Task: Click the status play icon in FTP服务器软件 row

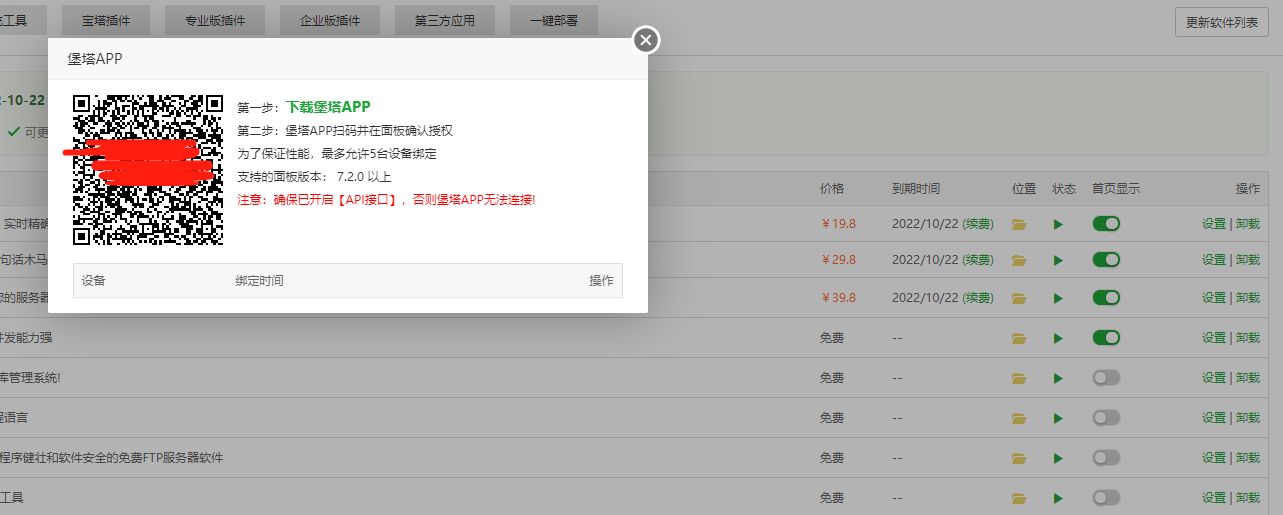Action: point(1058,458)
